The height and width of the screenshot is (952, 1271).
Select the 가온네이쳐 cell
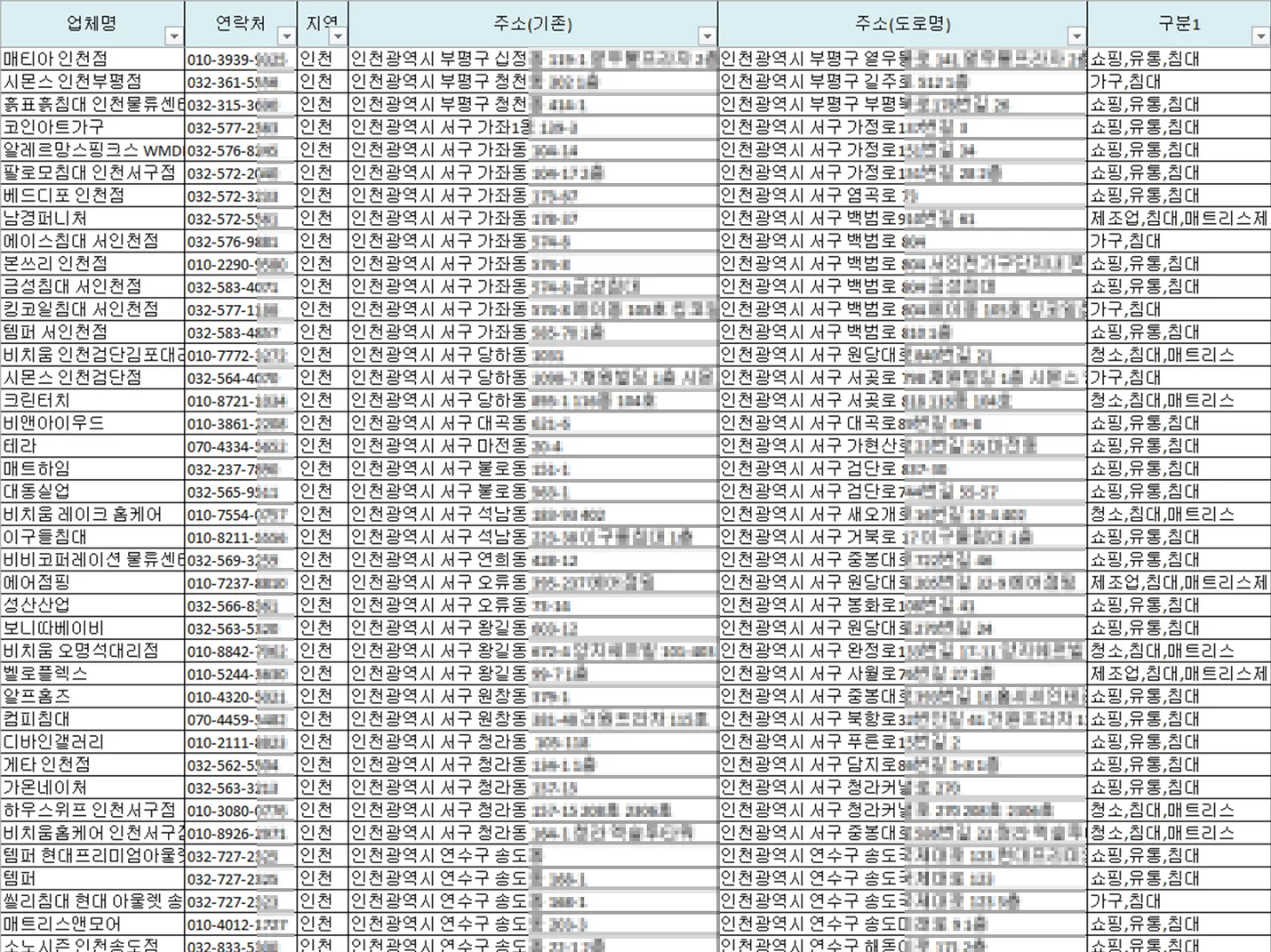pos(92,788)
